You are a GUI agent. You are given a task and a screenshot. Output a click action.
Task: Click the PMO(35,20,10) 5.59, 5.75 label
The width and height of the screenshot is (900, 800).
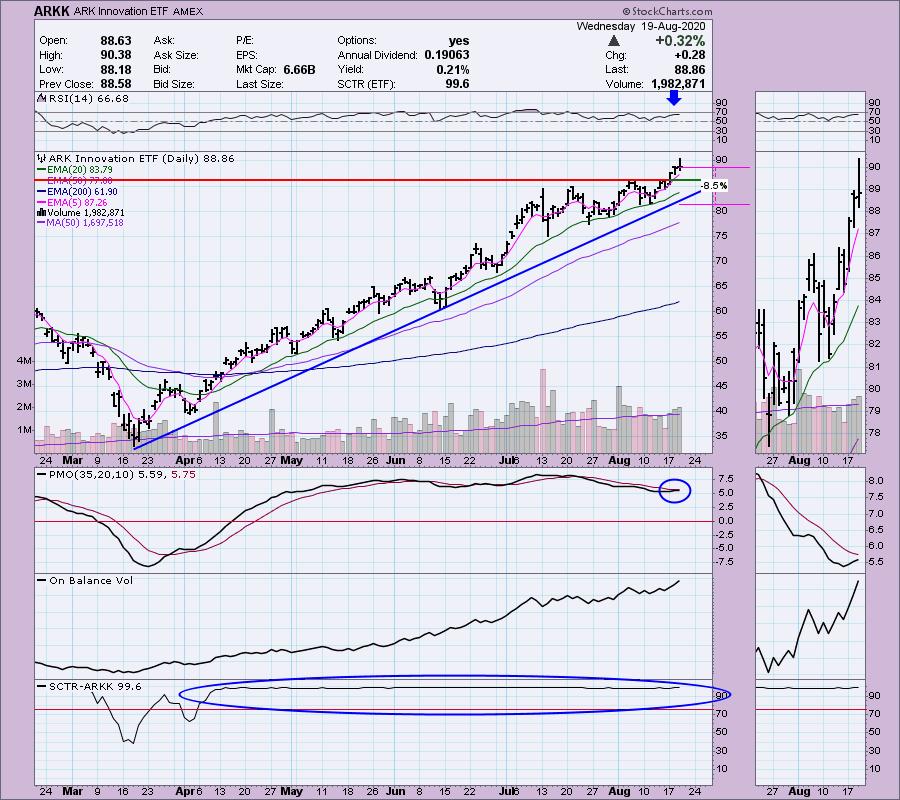pos(122,475)
